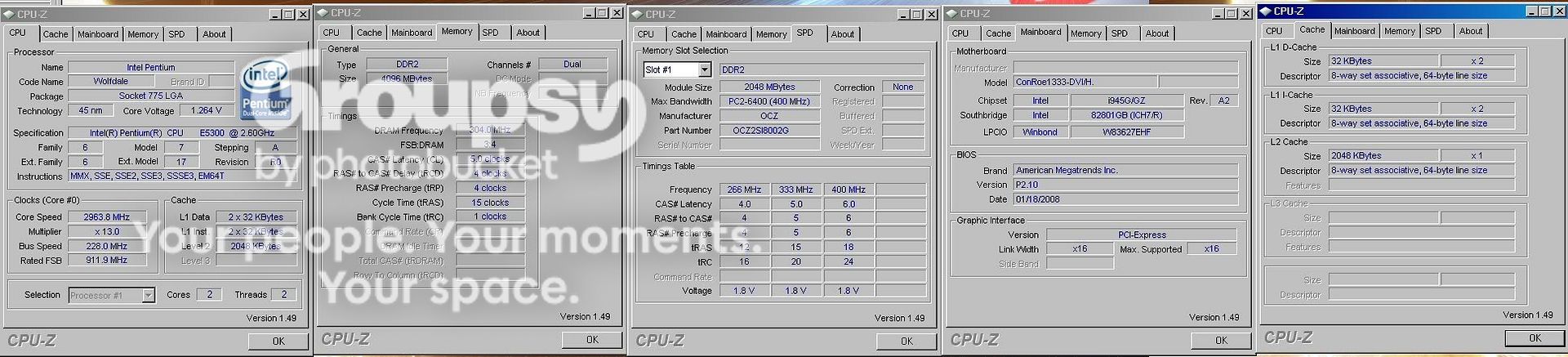
Task: Click the Southbridge value '82801GB (ICH7/R)'
Action: (1127, 115)
